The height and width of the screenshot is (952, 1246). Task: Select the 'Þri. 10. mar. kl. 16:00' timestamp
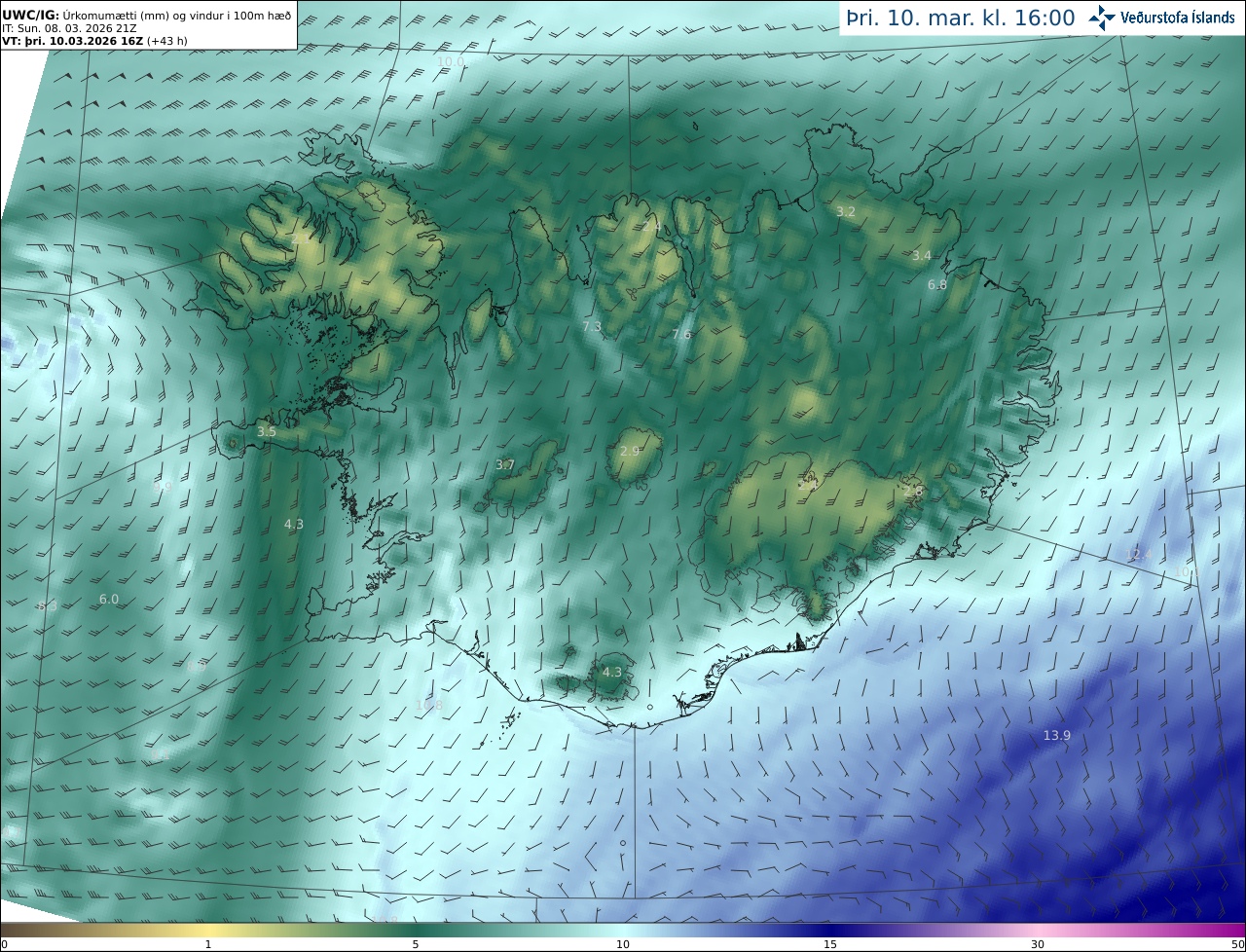(x=961, y=18)
